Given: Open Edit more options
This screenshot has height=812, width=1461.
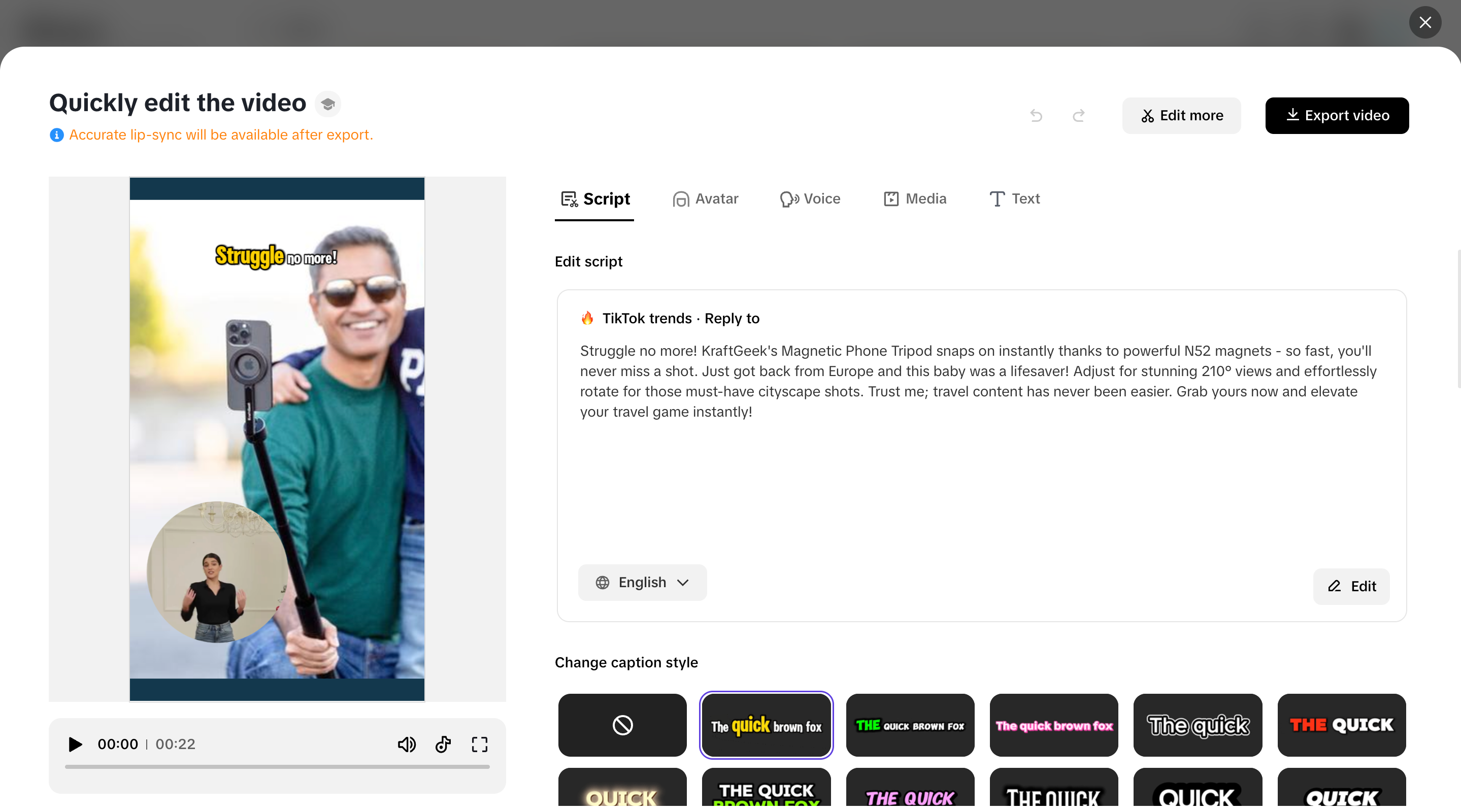Looking at the screenshot, I should tap(1181, 116).
